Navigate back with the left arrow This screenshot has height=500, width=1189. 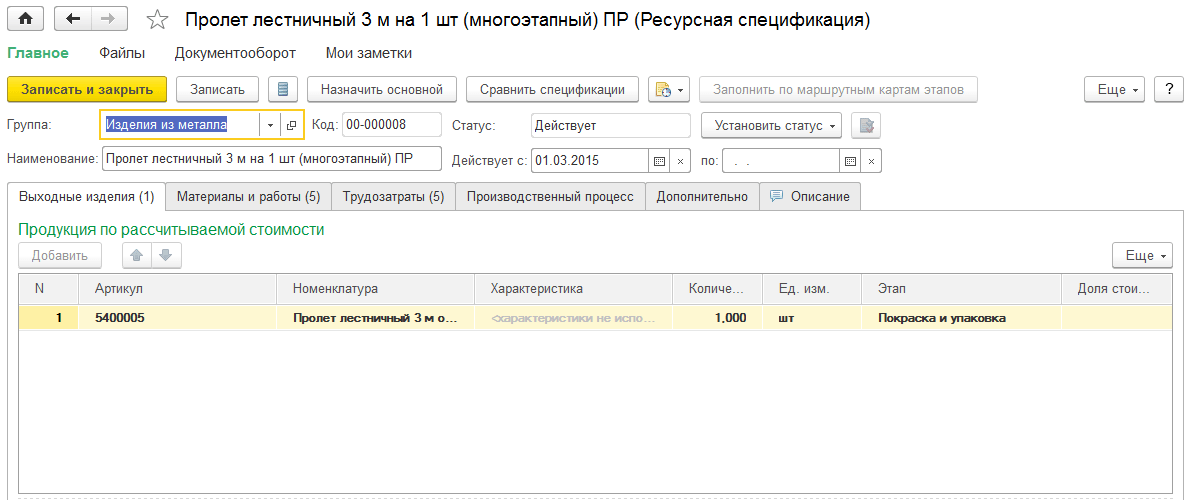click(x=73, y=20)
